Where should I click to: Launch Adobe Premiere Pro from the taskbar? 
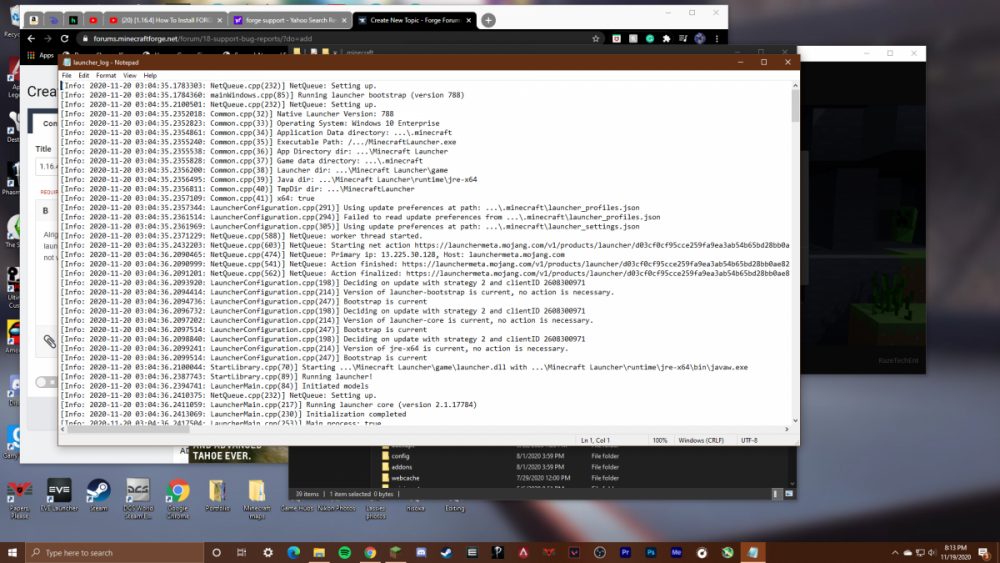626,552
